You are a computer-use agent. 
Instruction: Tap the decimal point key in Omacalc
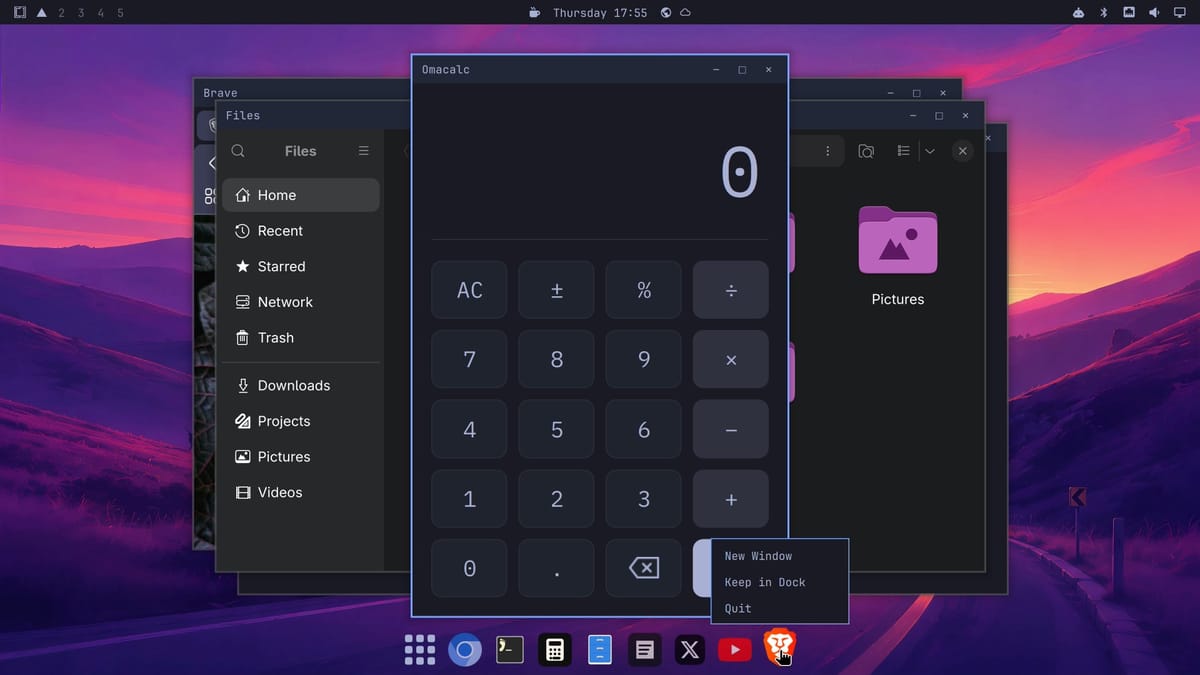point(557,568)
